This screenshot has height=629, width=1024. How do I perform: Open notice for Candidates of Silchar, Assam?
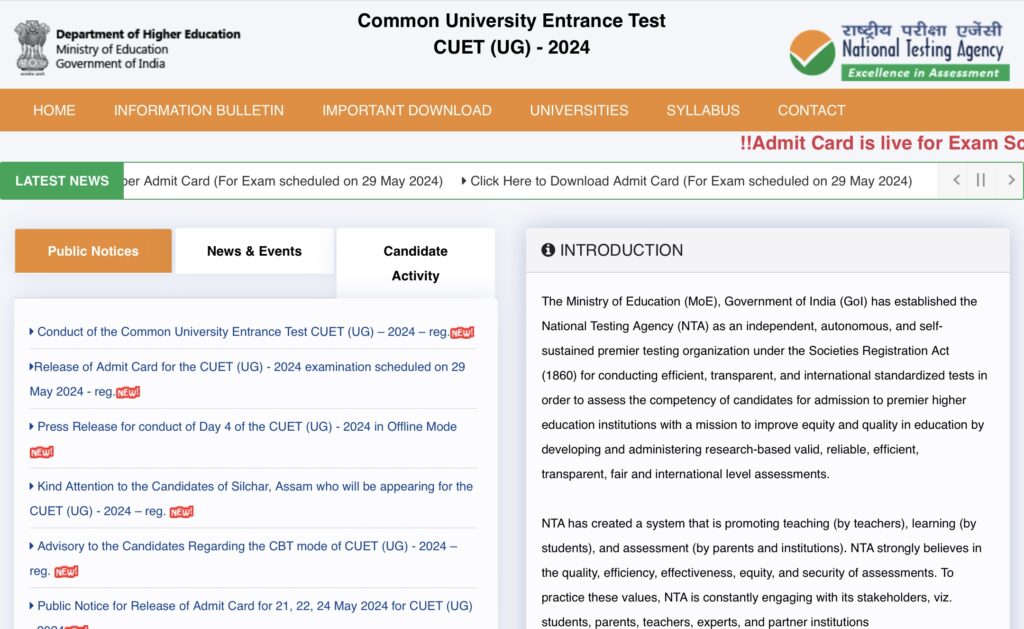(251, 498)
